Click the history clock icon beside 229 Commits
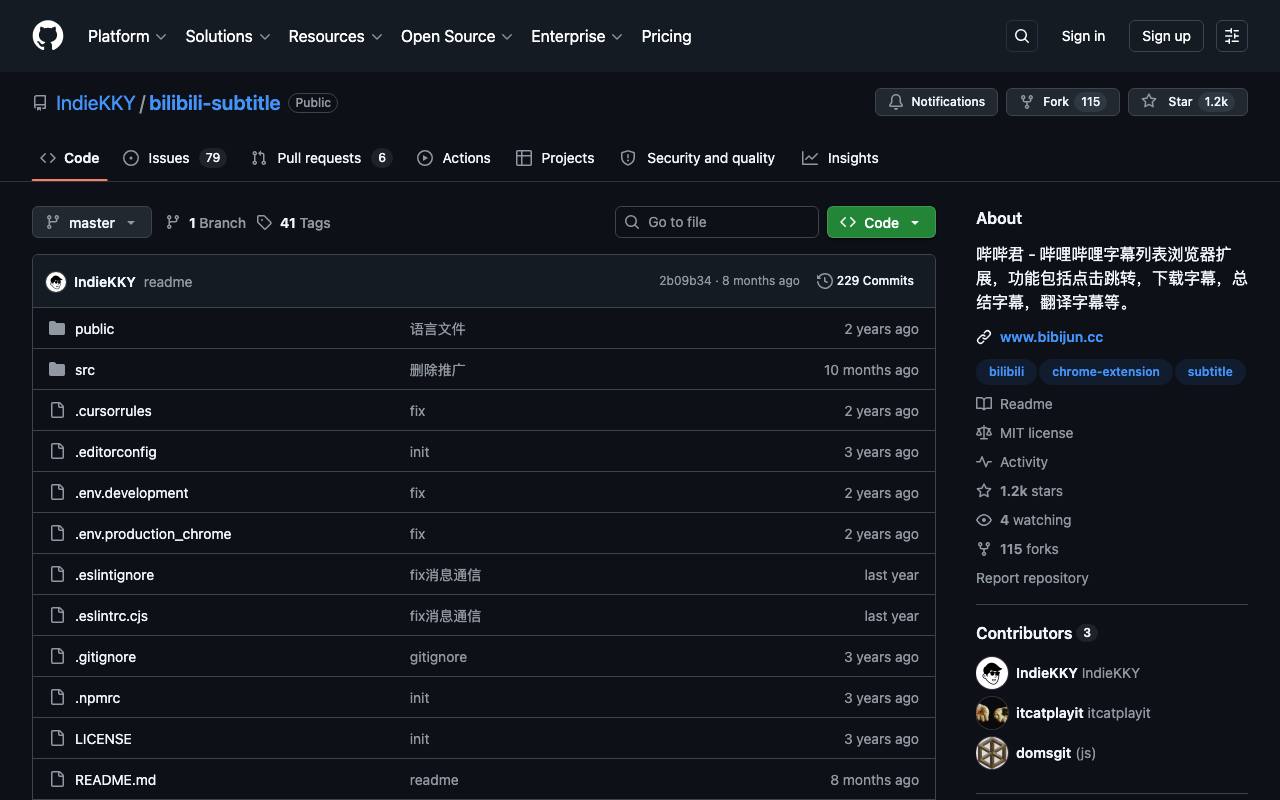Screen dimensions: 1280x800 pos(825,281)
